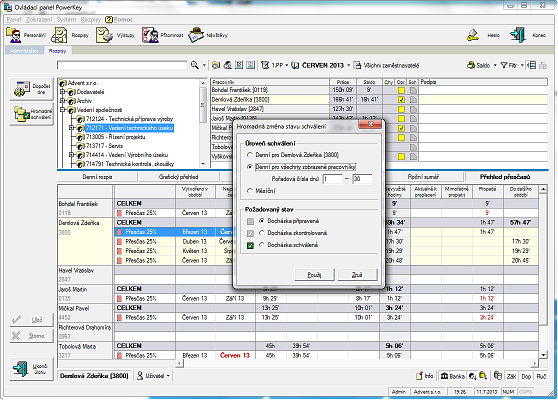
Task: Open the Rozpisy toolbar module
Action: click(59, 35)
